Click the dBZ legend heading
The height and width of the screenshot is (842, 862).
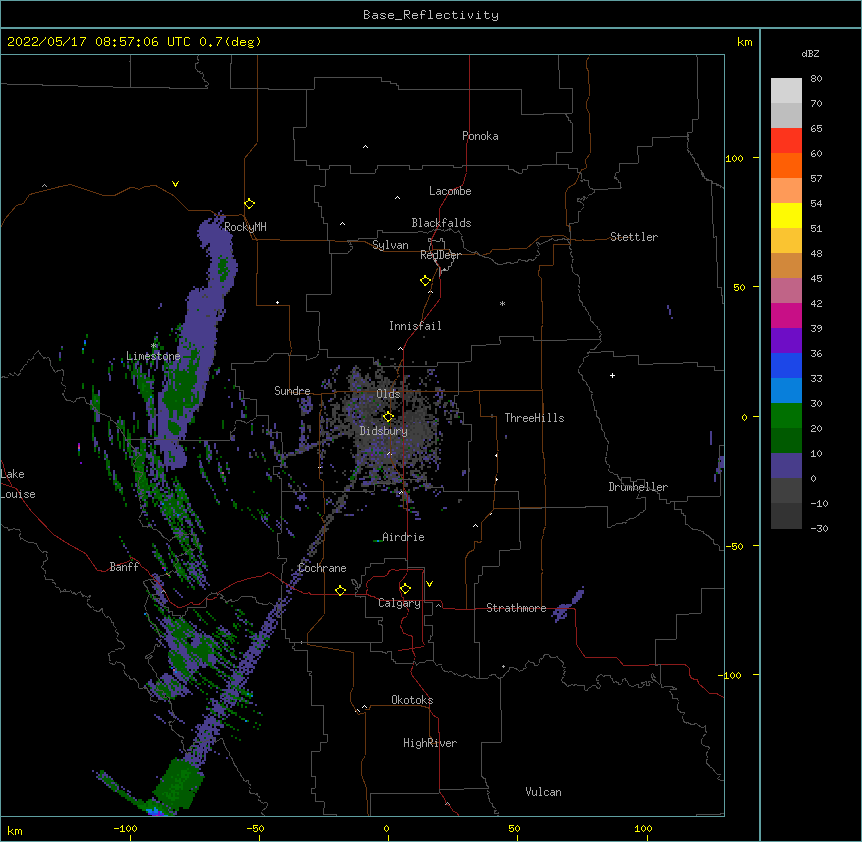[x=810, y=53]
